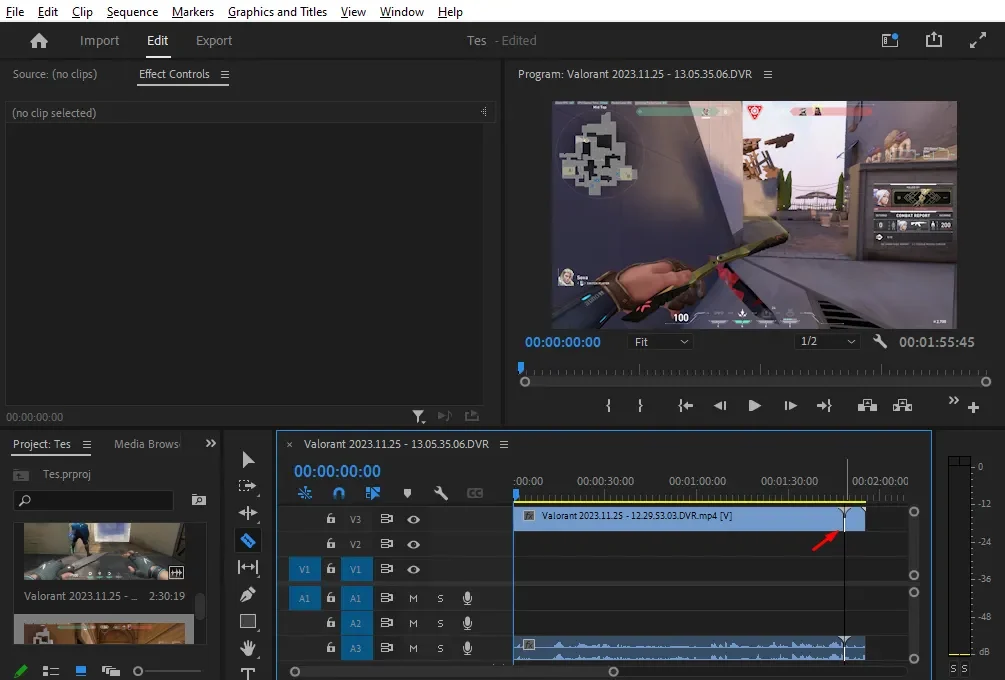Maximize the frame with fullscreen icon

point(977,40)
